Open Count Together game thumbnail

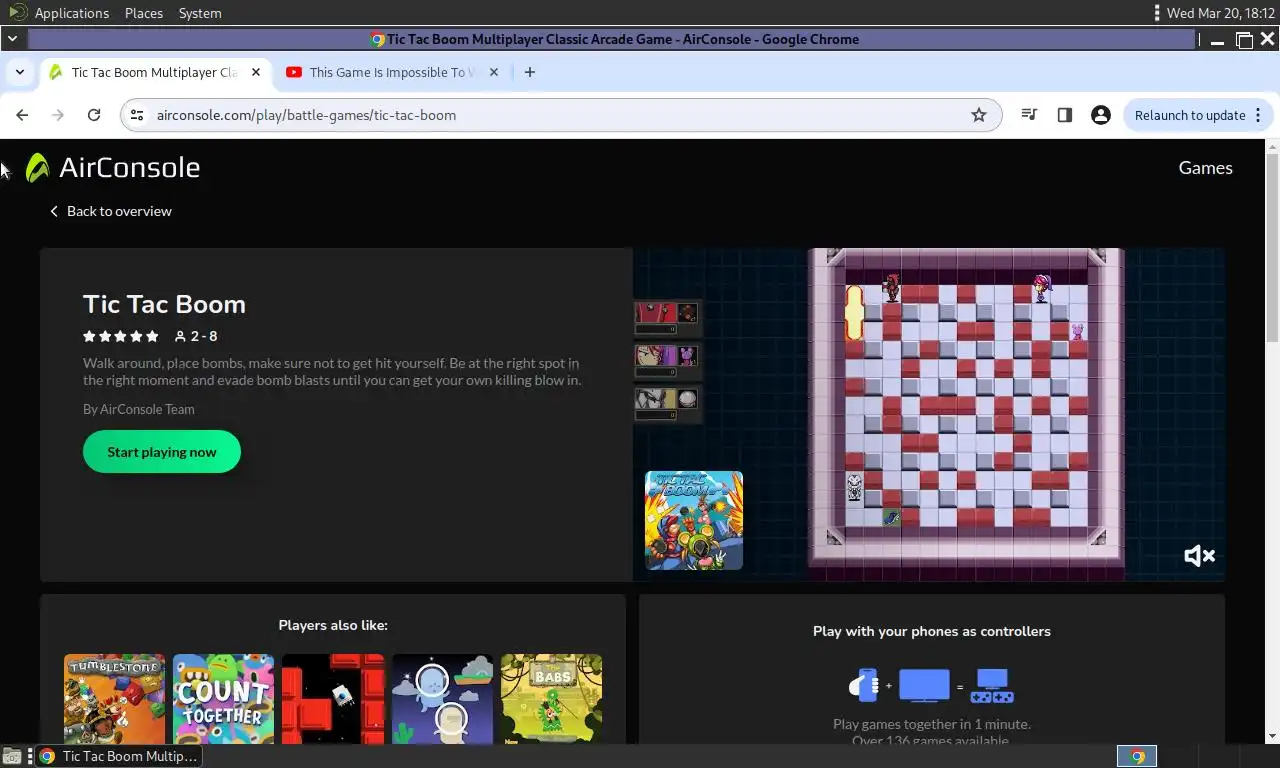223,699
